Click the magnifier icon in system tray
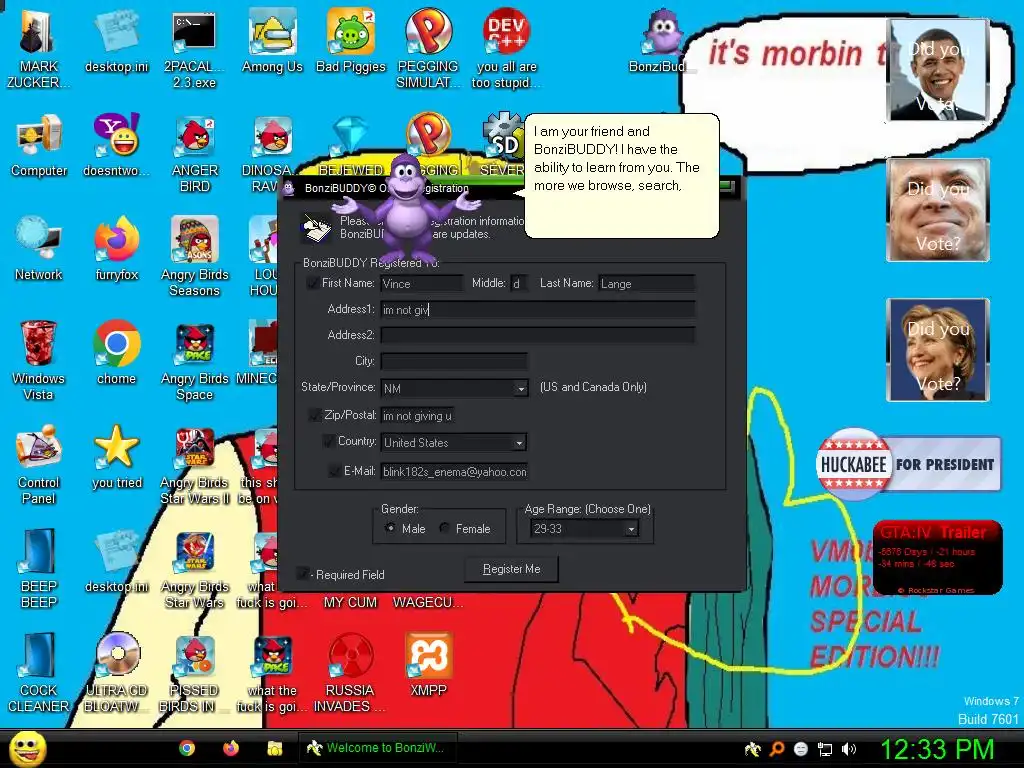The image size is (1024, 768). [776, 749]
